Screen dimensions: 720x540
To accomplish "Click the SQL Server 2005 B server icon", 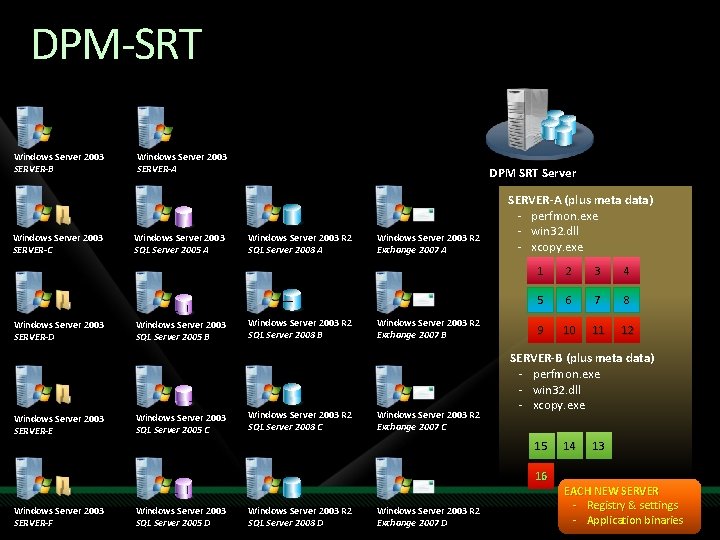I will pyautogui.click(x=164, y=292).
